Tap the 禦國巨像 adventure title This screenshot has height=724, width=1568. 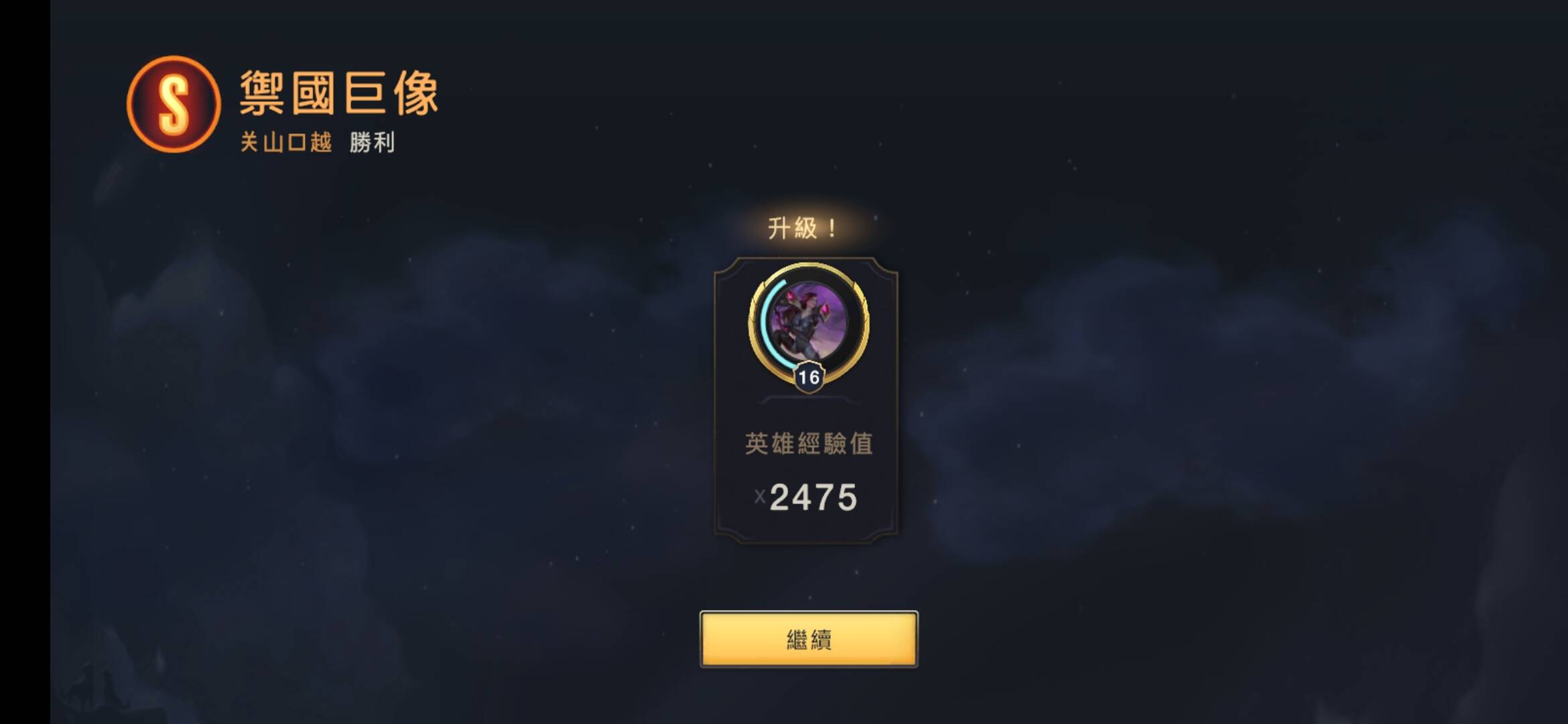pyautogui.click(x=339, y=93)
